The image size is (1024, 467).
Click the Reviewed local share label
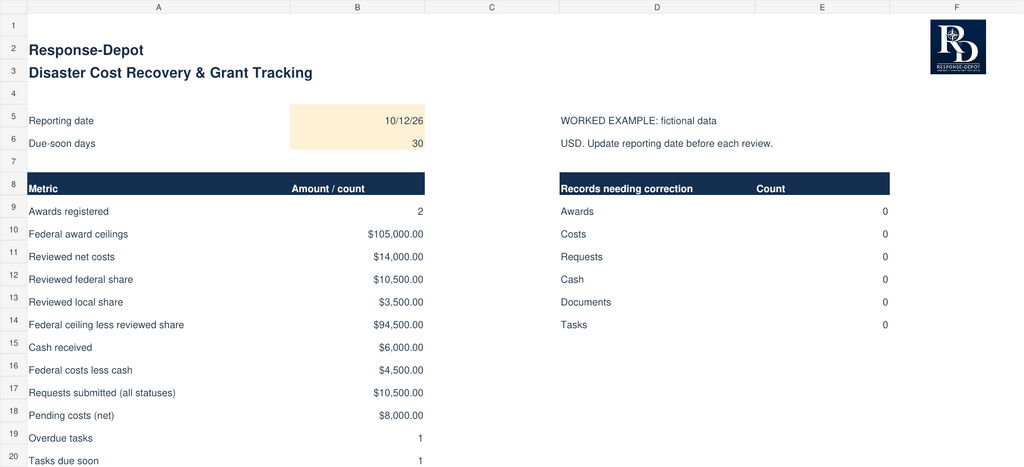[76, 302]
